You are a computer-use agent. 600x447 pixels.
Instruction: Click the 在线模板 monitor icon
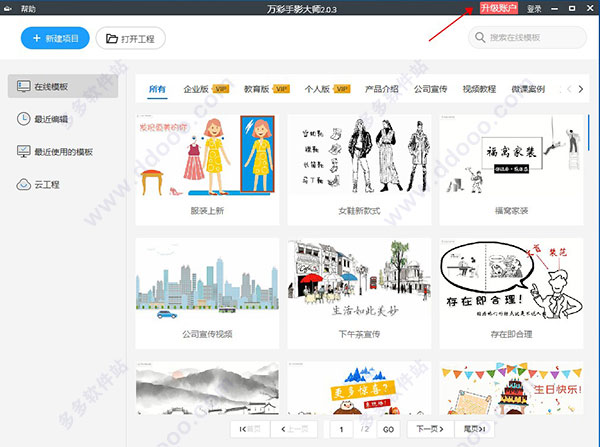(x=24, y=86)
